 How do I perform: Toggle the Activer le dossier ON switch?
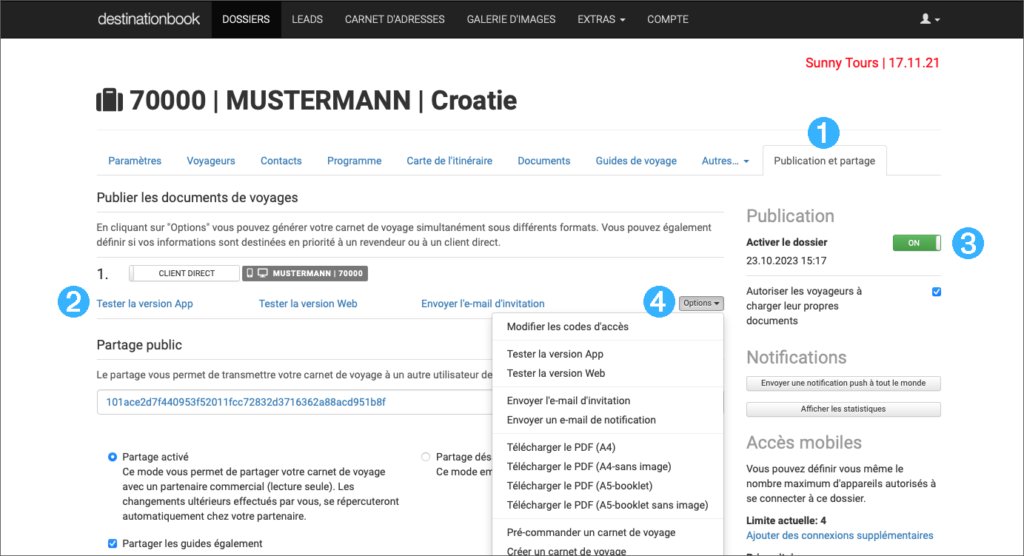pos(916,243)
